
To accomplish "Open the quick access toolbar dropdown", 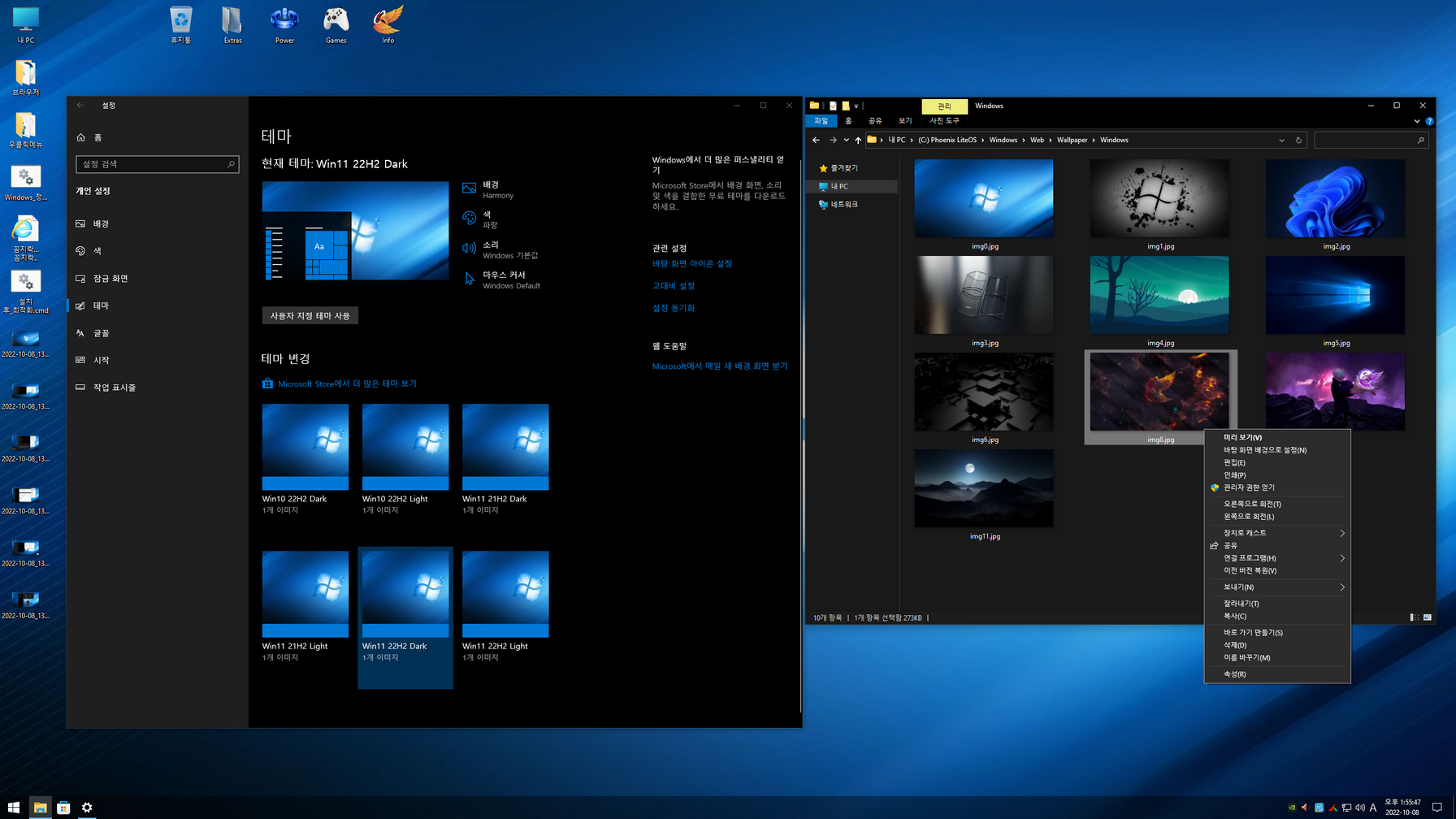I will click(856, 106).
